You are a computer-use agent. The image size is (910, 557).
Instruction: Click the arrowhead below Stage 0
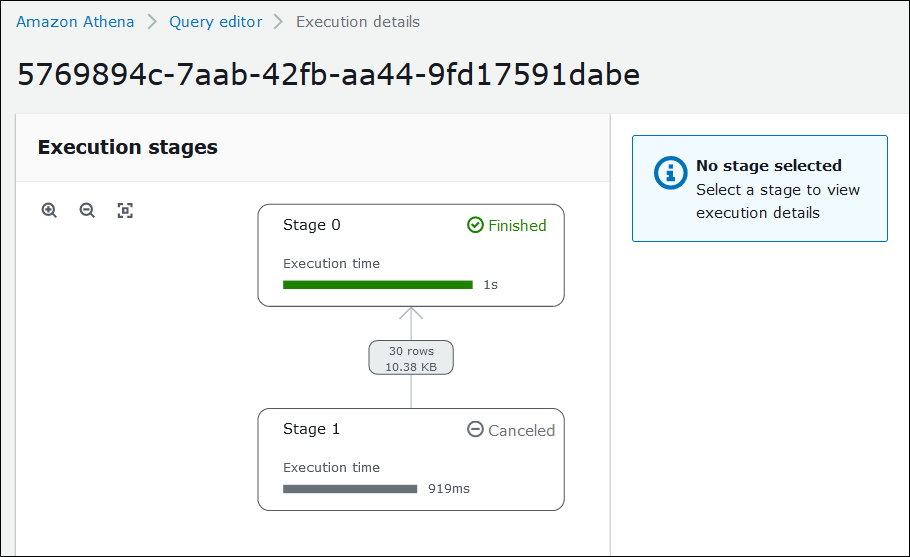click(411, 313)
